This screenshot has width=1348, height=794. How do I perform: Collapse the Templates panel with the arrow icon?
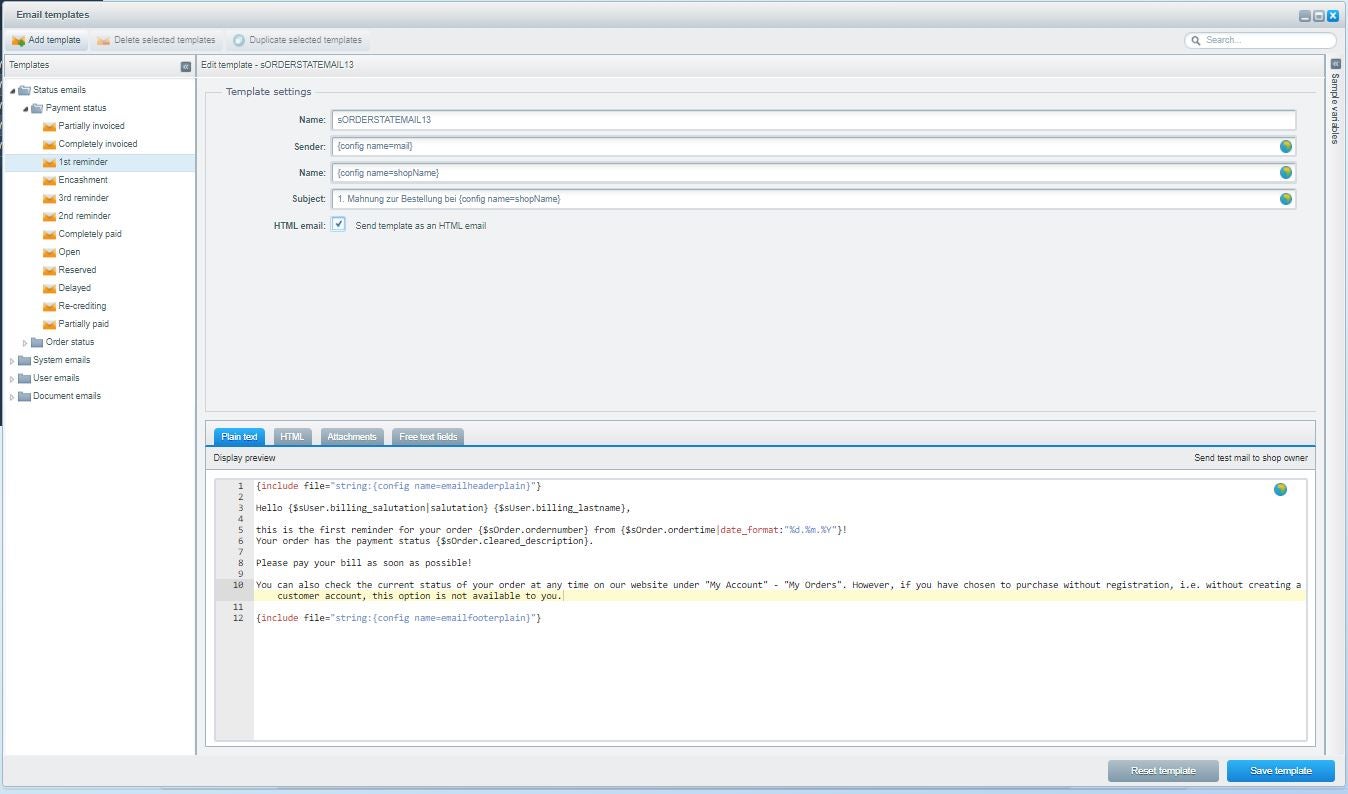point(186,66)
